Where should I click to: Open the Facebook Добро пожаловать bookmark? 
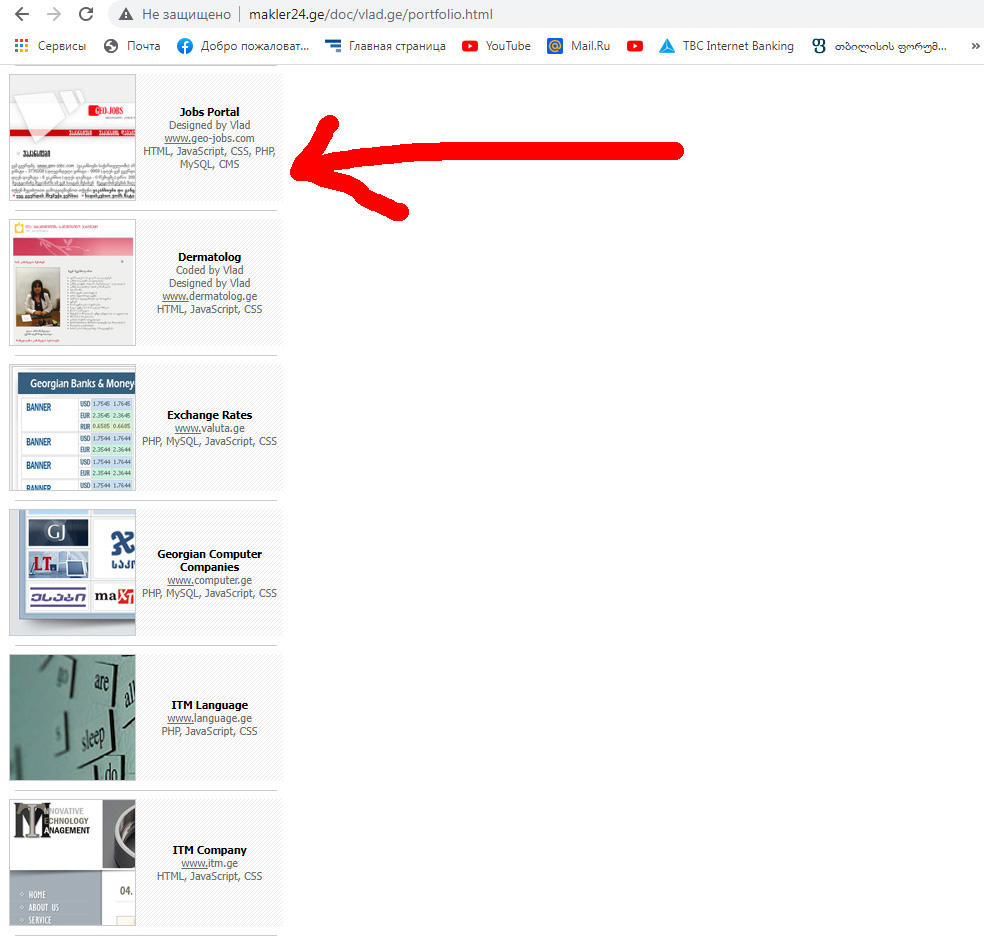[243, 46]
